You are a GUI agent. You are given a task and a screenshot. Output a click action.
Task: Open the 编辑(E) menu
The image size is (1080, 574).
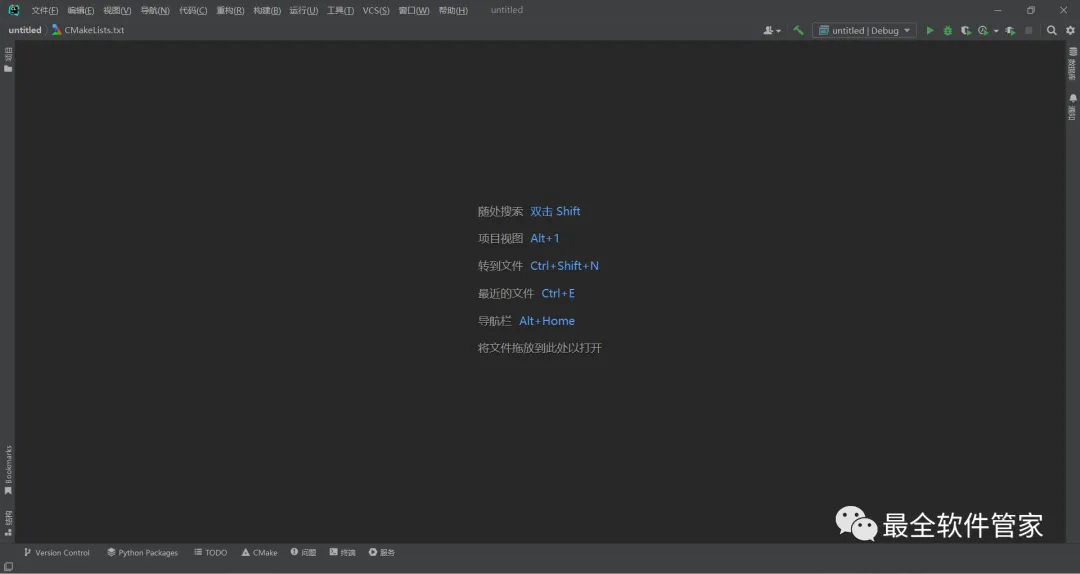[x=81, y=10]
